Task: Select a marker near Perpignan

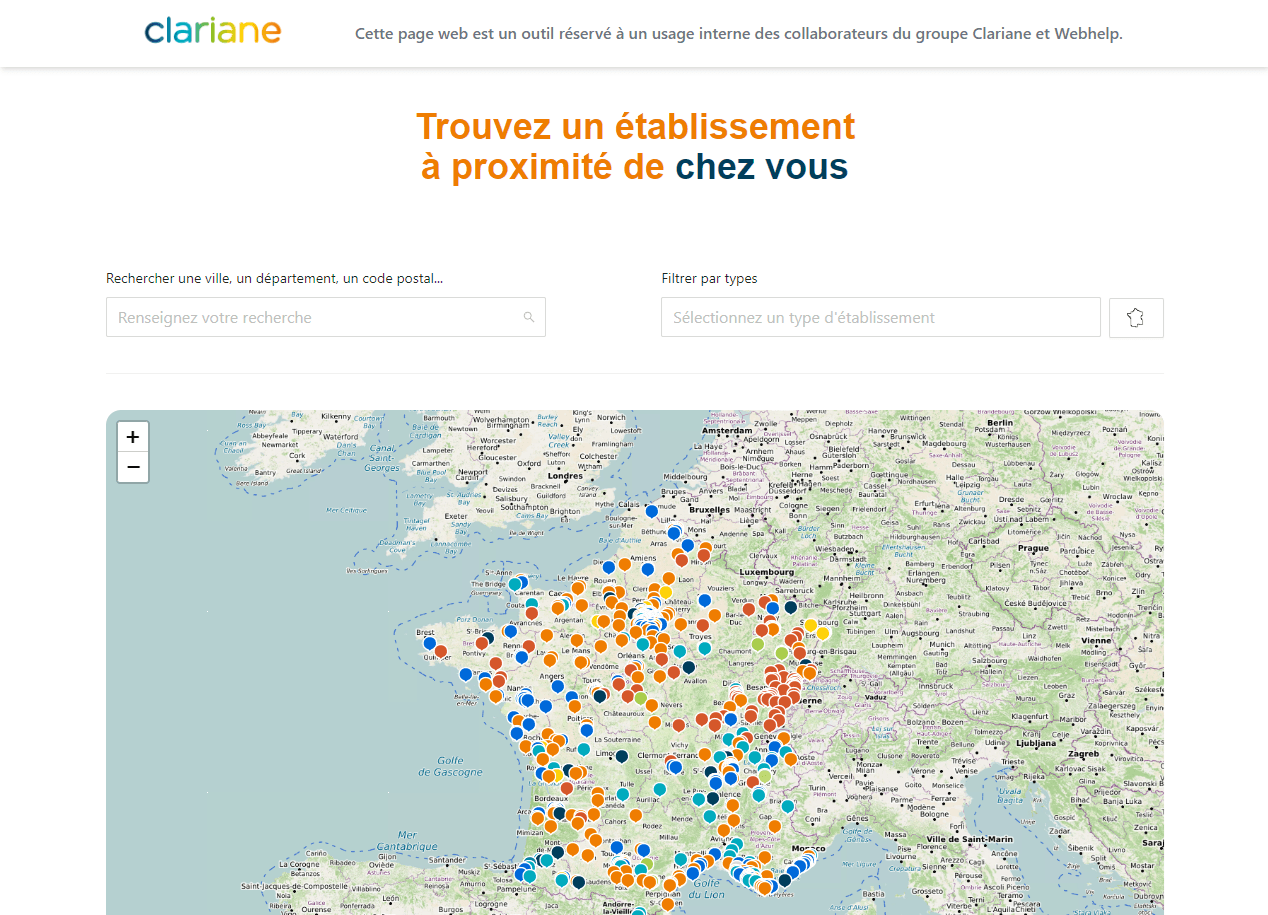Action: (x=670, y=884)
